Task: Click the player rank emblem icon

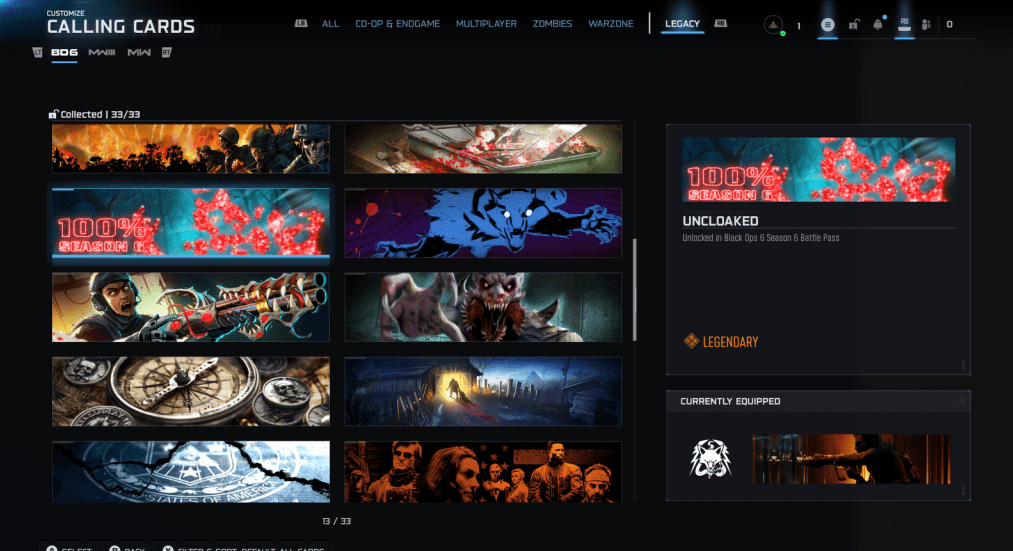Action: tap(773, 25)
